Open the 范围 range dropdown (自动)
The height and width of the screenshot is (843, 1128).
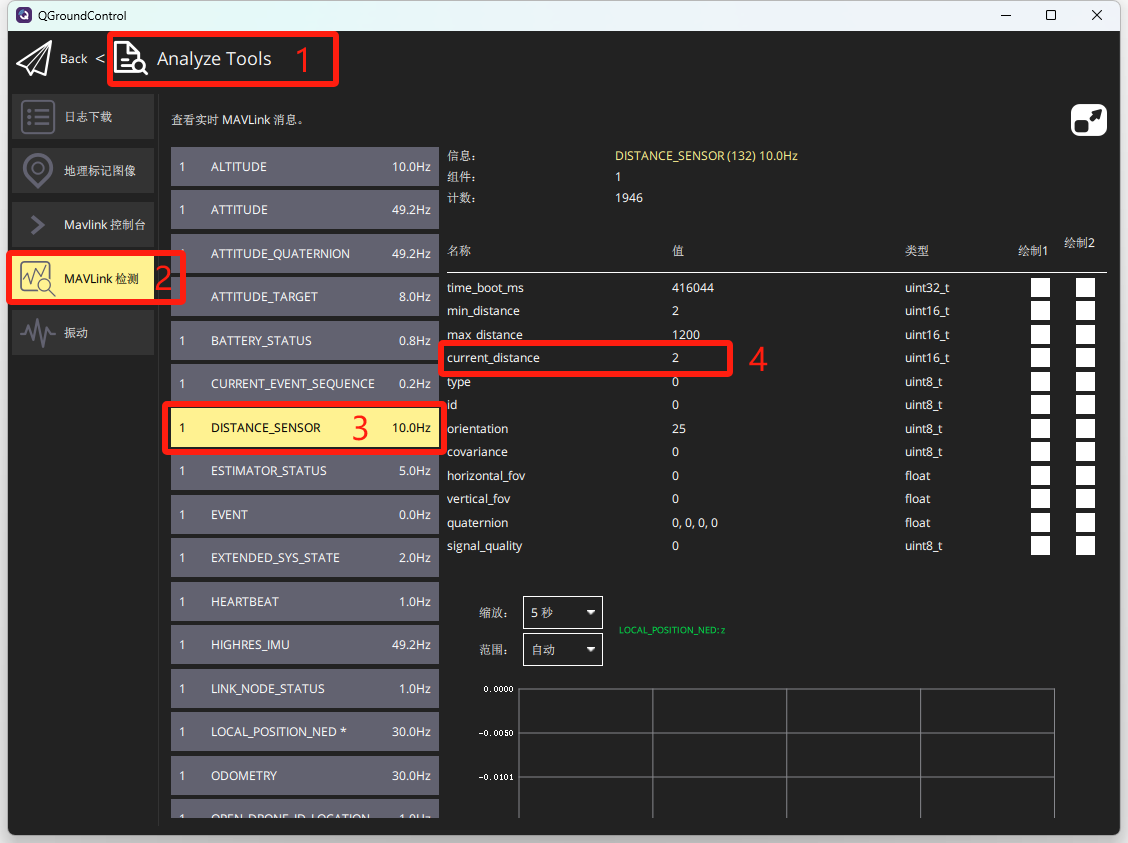563,650
